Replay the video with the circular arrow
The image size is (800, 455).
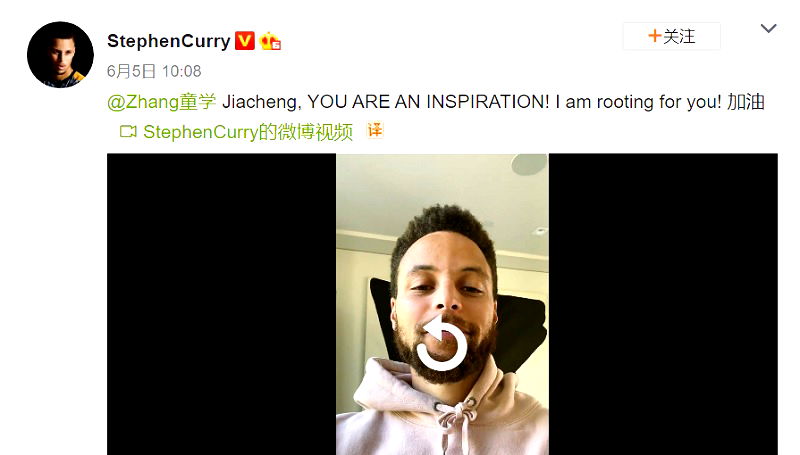(442, 343)
